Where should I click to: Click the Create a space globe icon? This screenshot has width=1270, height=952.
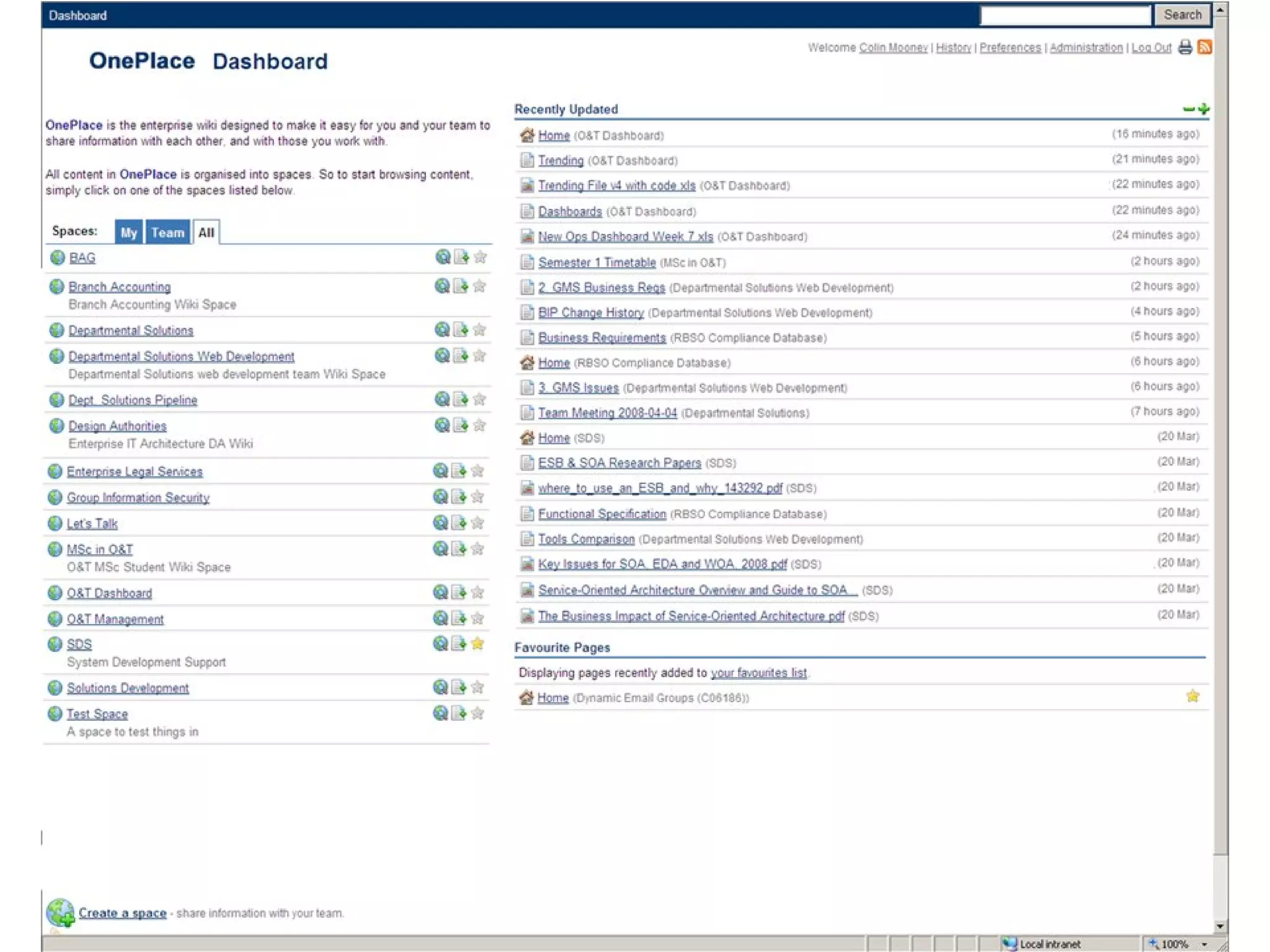coord(60,912)
